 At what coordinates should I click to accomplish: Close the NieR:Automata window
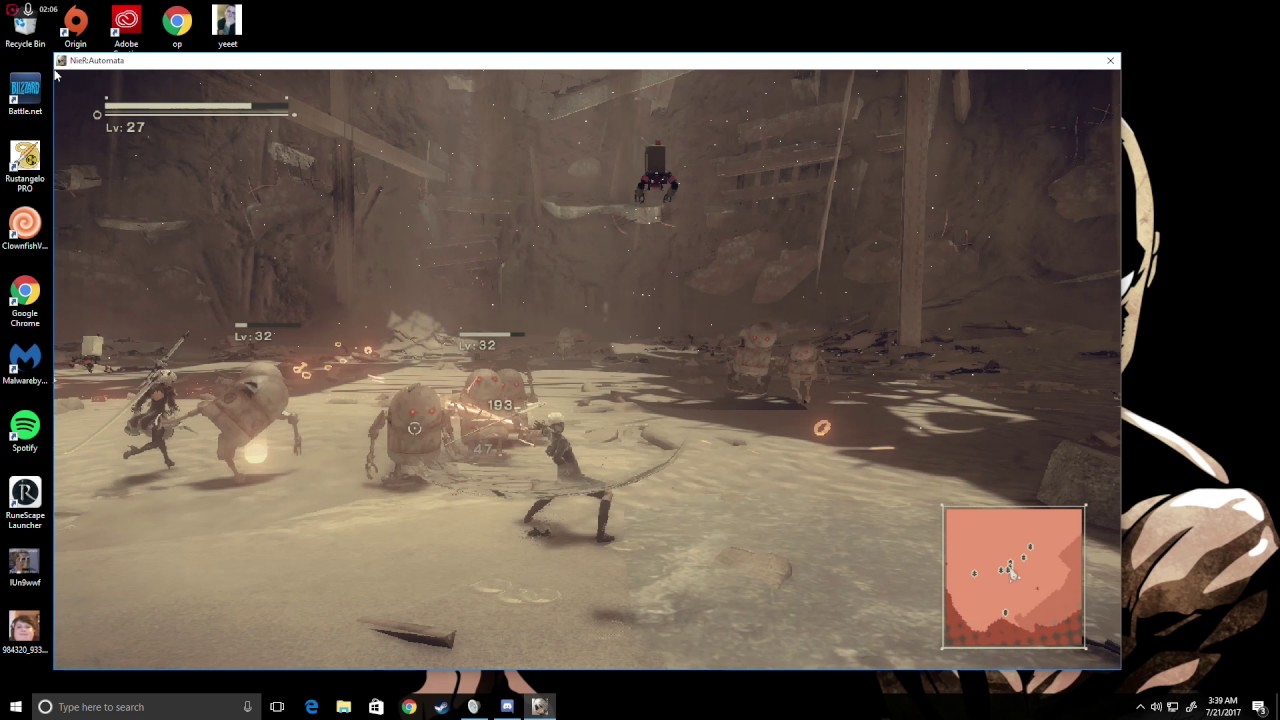pyautogui.click(x=1110, y=61)
